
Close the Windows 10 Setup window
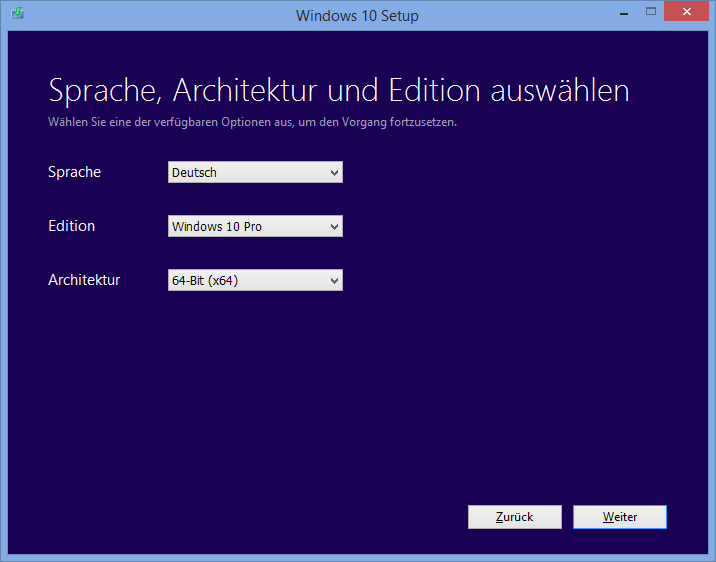(686, 11)
